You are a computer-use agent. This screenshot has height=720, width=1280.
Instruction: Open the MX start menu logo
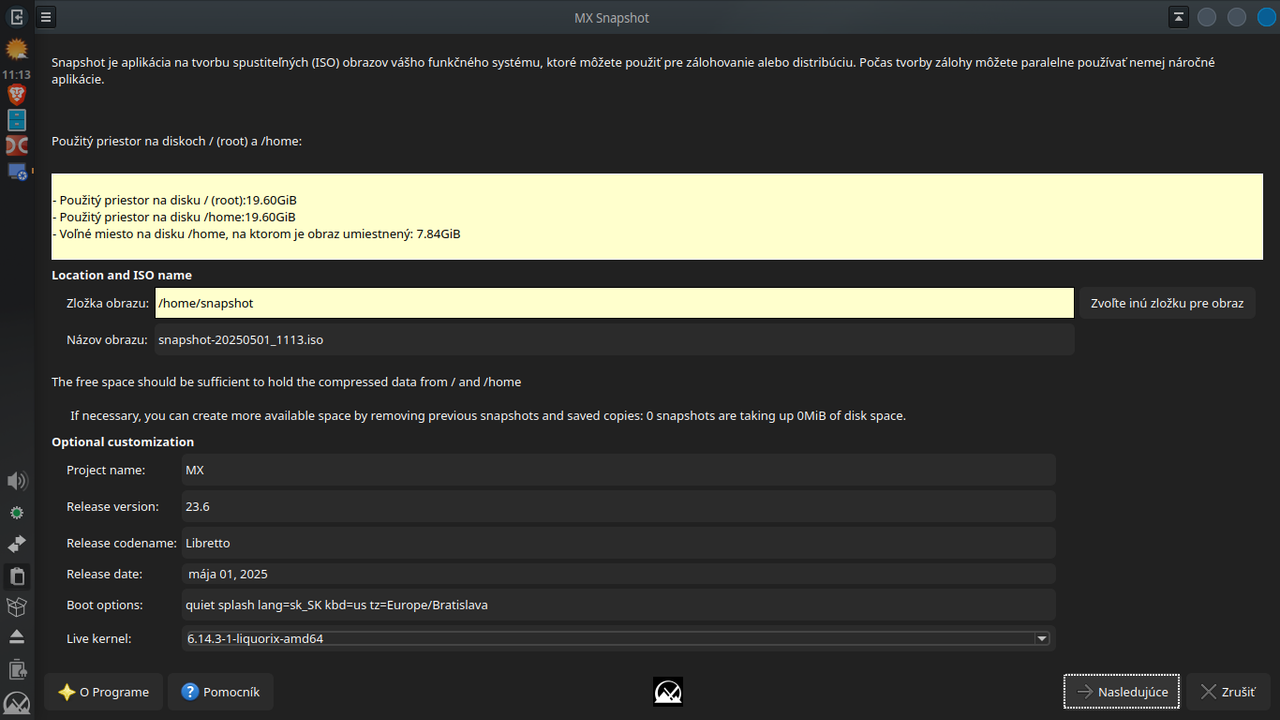pos(16,703)
